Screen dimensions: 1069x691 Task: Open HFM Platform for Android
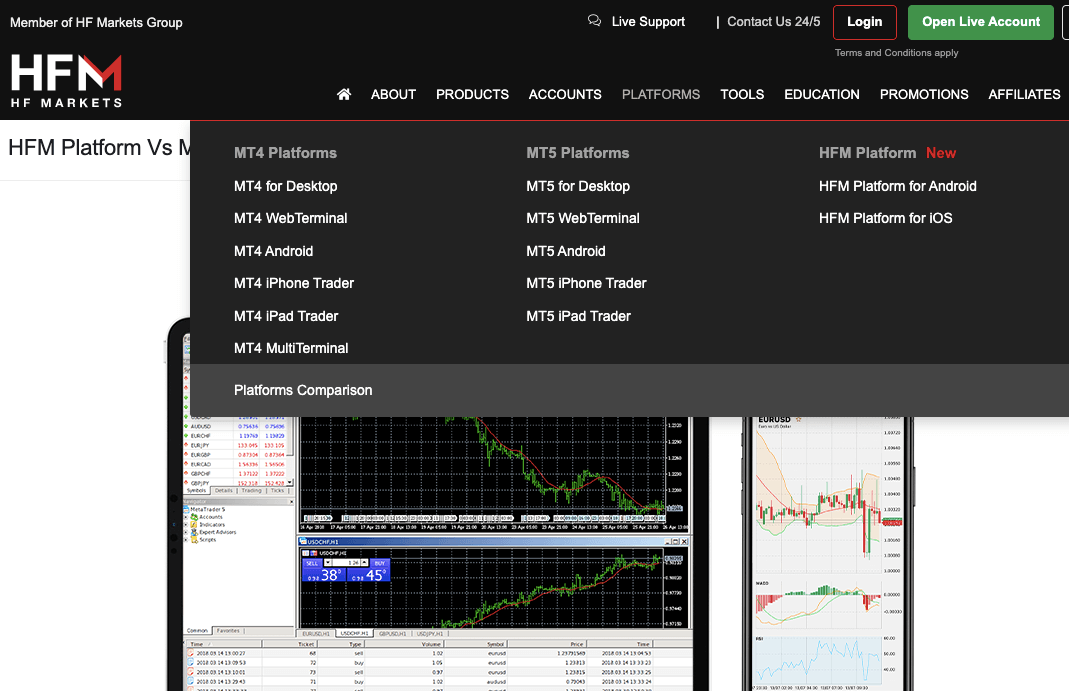(898, 186)
